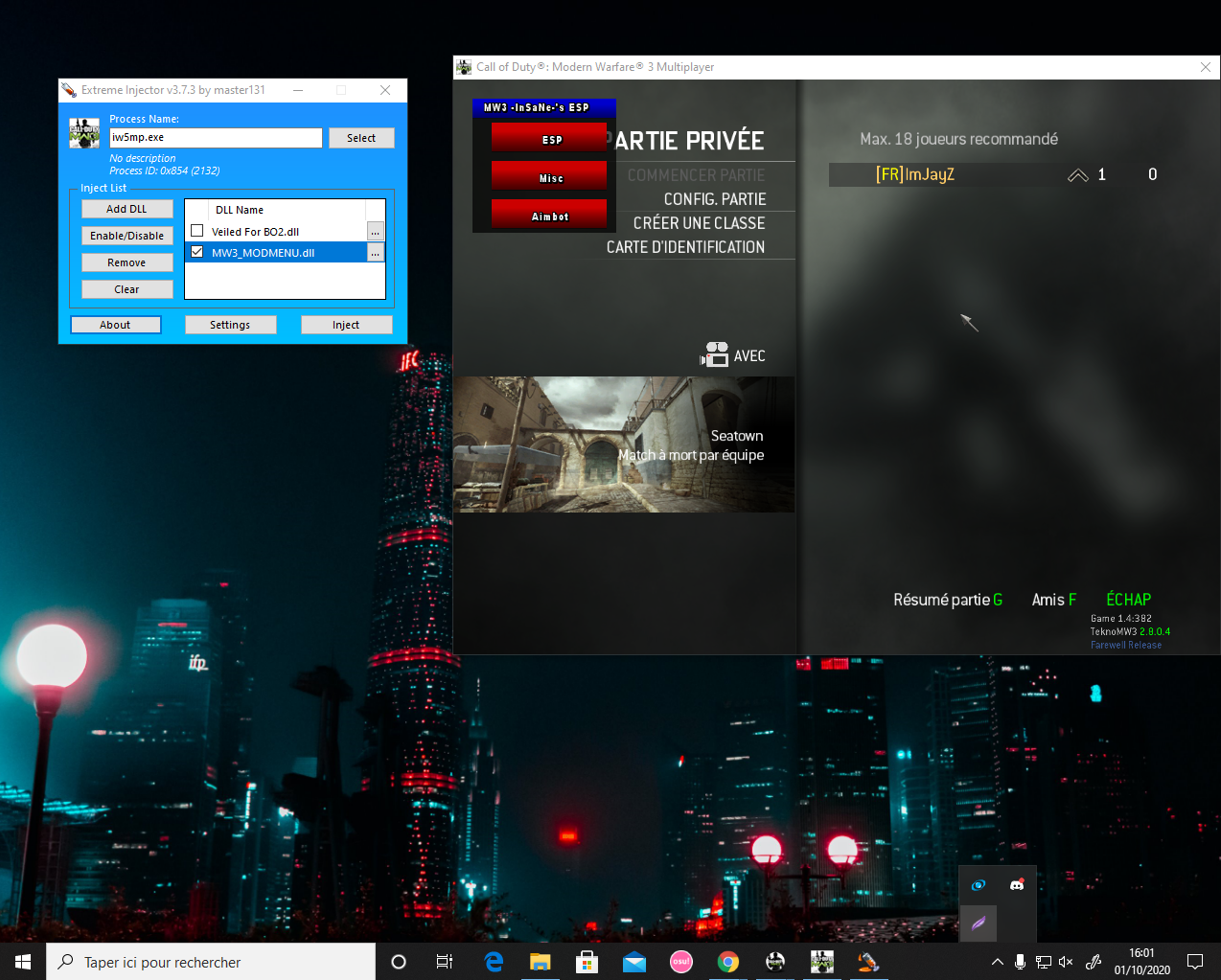Click the muted volume tray icon

point(1066,962)
